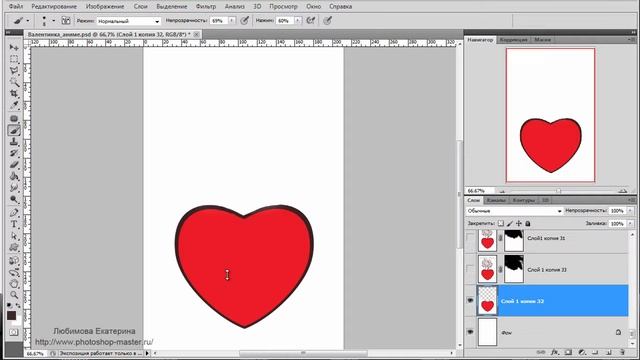This screenshot has height=360, width=640.
Task: Toggle tablet pressure for size
Action: (327, 20)
